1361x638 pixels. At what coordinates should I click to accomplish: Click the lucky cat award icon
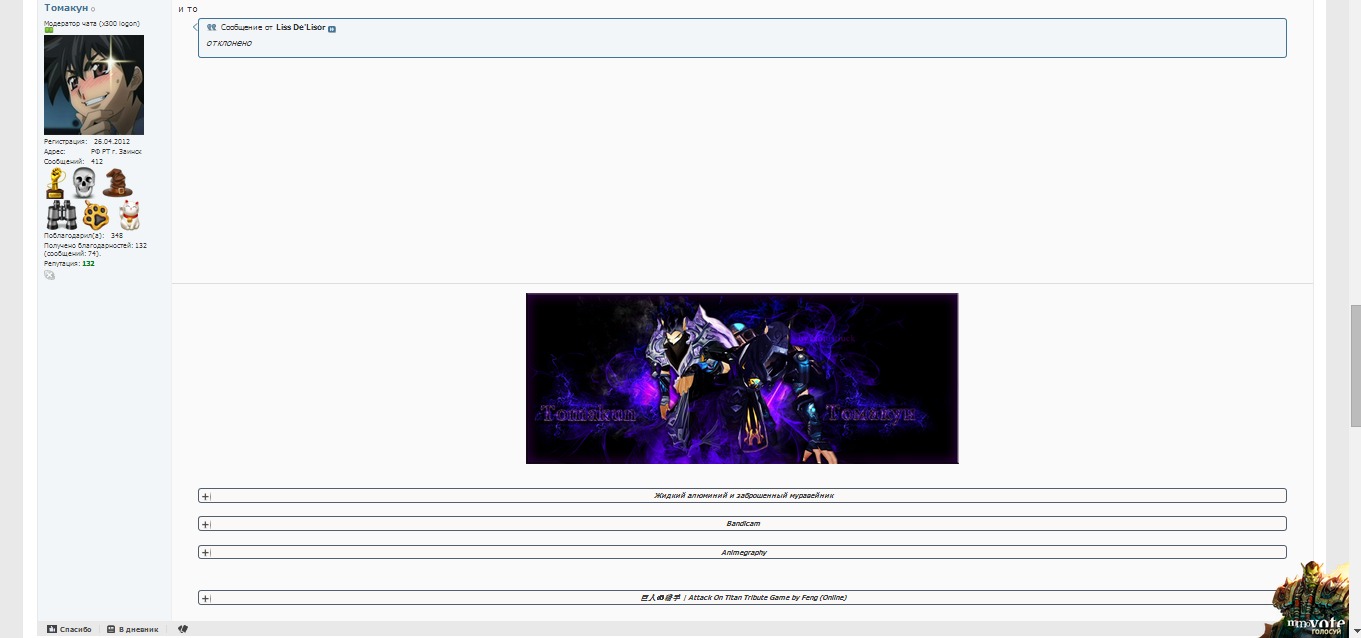coord(129,215)
